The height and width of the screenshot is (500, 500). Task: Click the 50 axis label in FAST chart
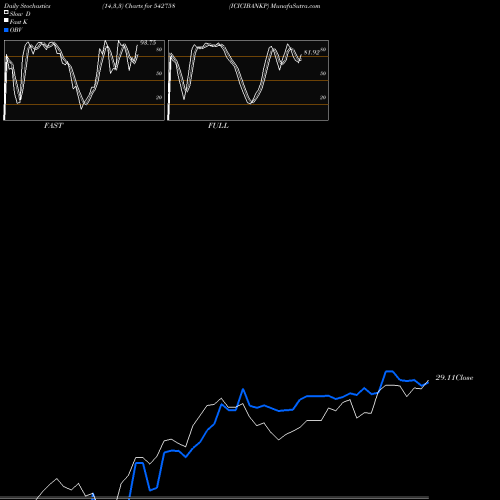click(159, 73)
